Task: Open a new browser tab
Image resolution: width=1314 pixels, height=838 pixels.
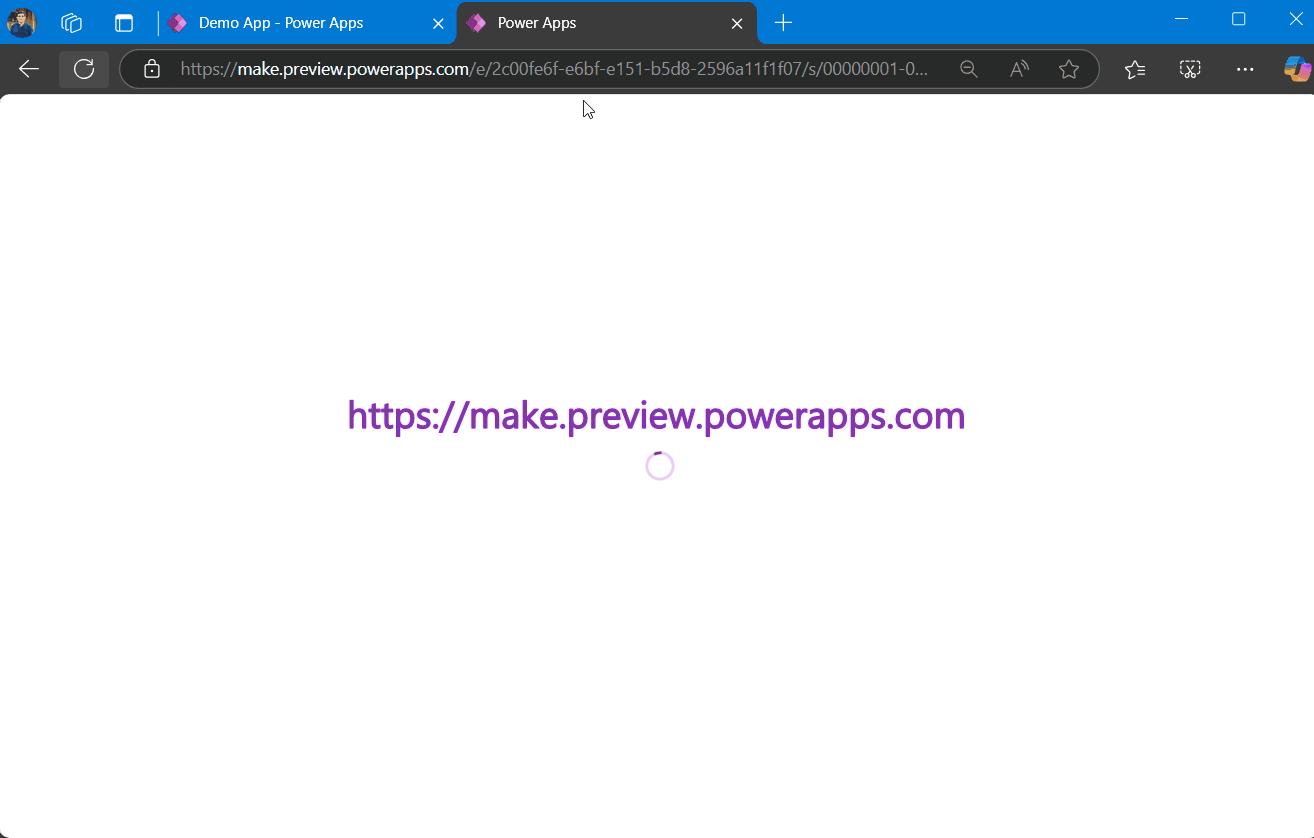Action: coord(783,22)
